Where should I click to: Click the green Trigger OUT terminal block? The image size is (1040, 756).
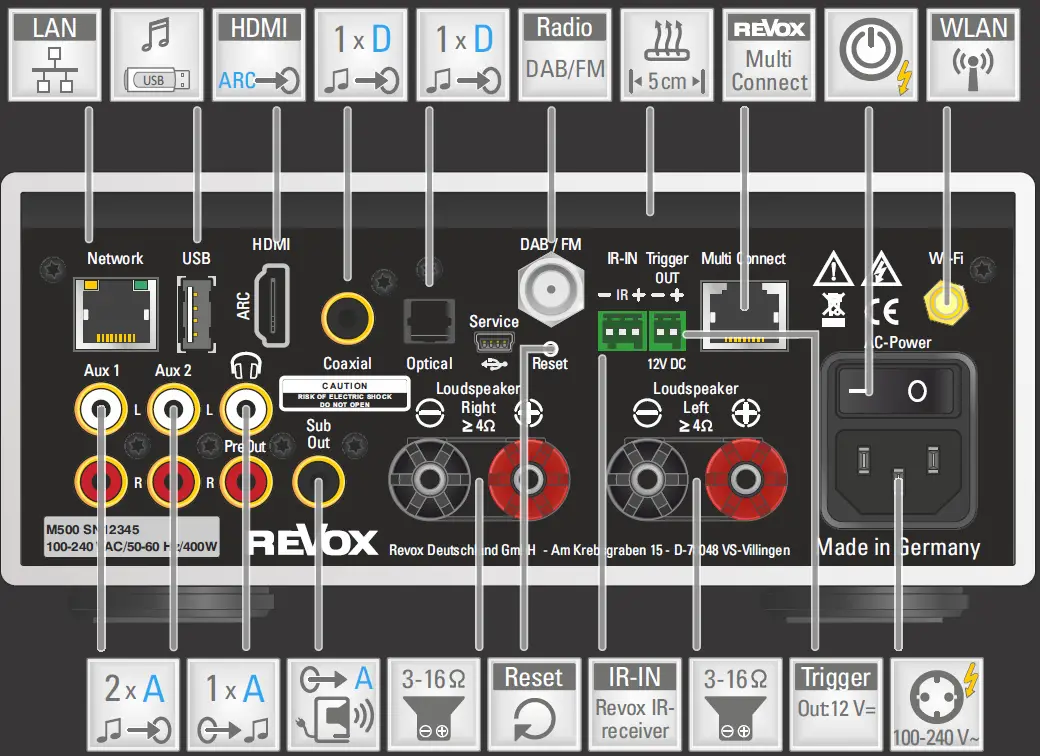point(667,330)
